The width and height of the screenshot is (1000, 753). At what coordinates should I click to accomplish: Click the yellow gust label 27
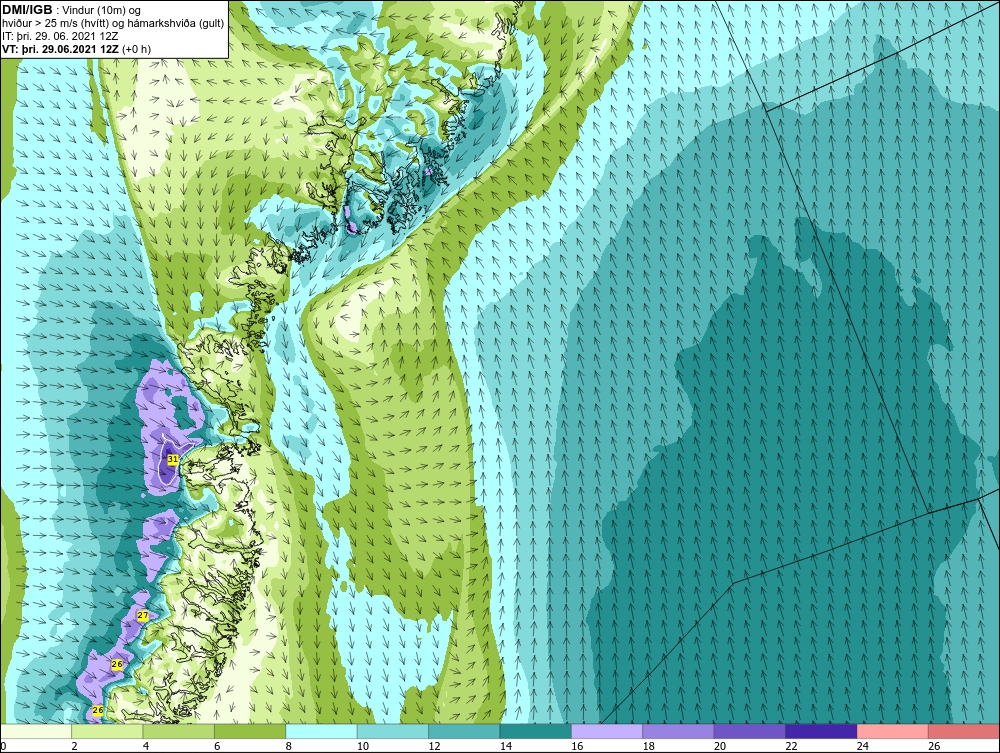[x=143, y=615]
